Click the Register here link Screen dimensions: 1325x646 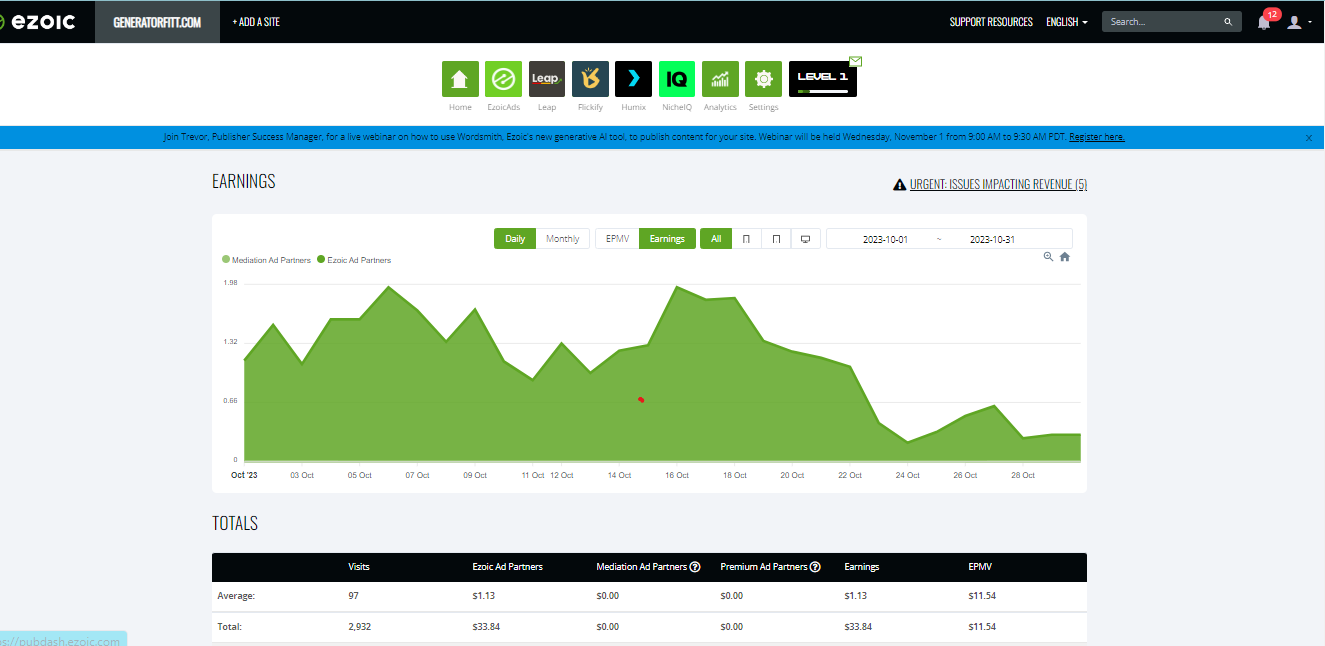(x=1097, y=137)
